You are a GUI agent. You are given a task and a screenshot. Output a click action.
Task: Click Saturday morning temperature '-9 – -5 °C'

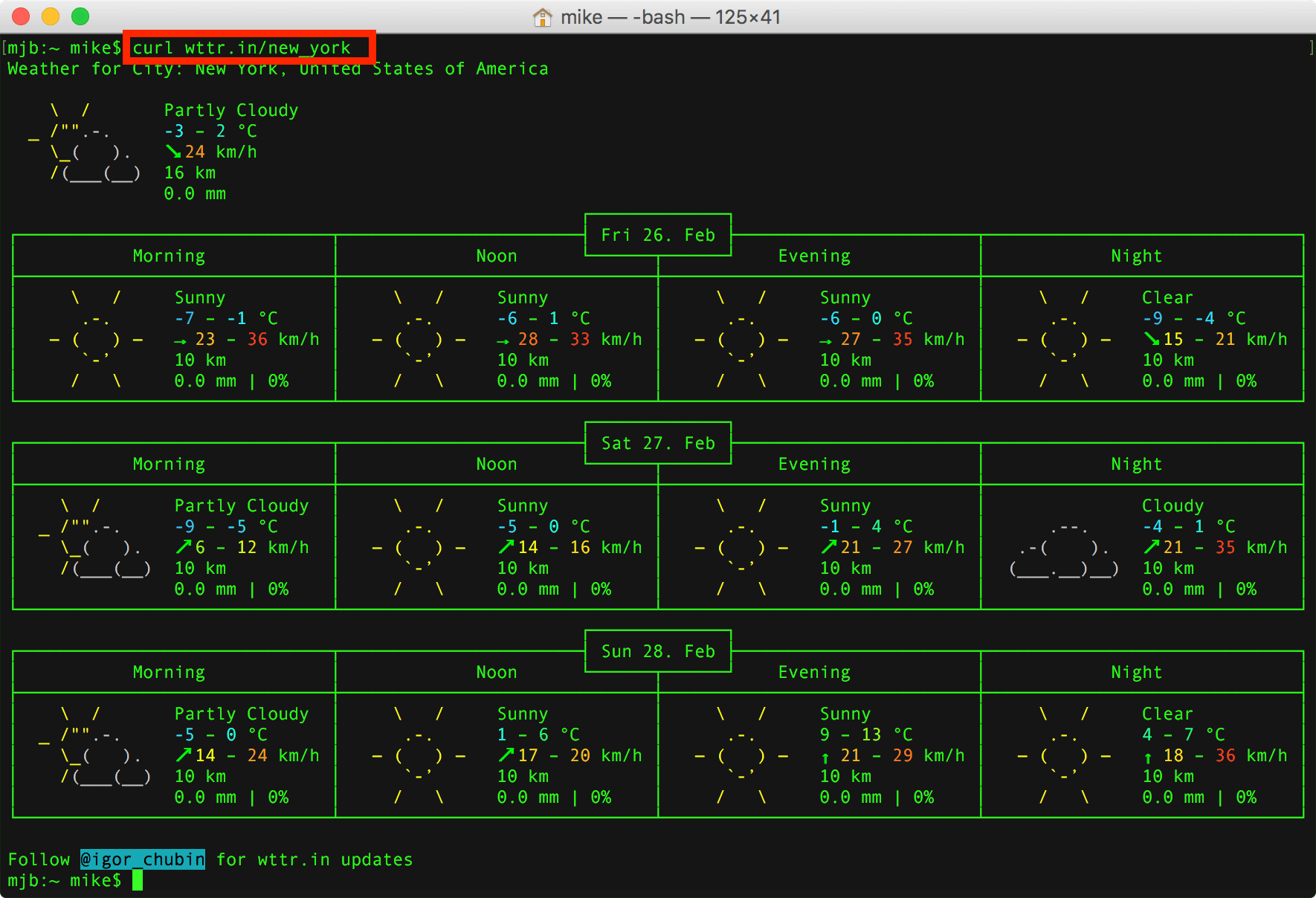coord(226,527)
